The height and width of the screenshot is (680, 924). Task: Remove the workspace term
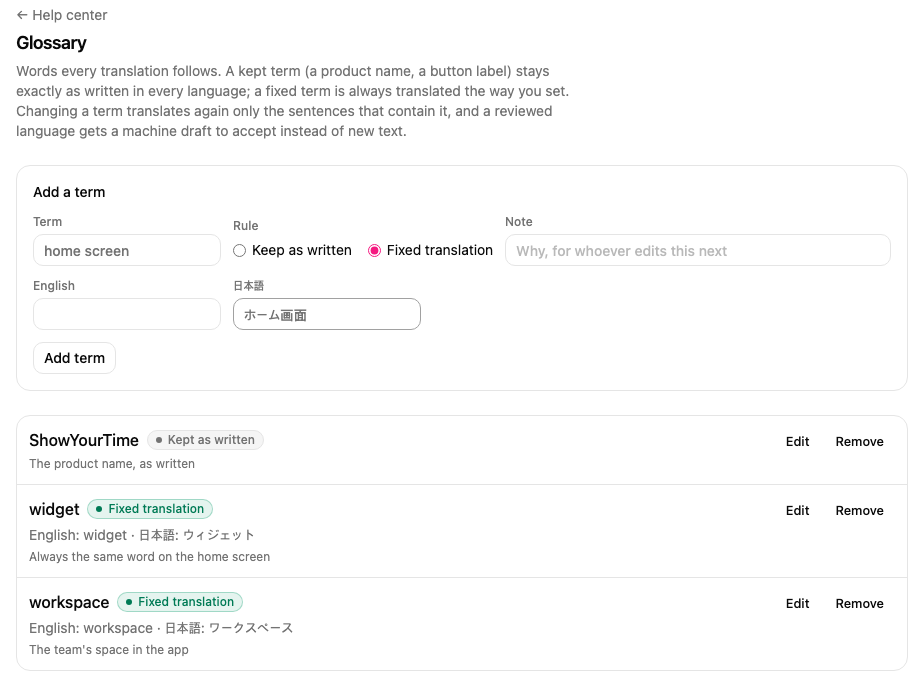(859, 603)
